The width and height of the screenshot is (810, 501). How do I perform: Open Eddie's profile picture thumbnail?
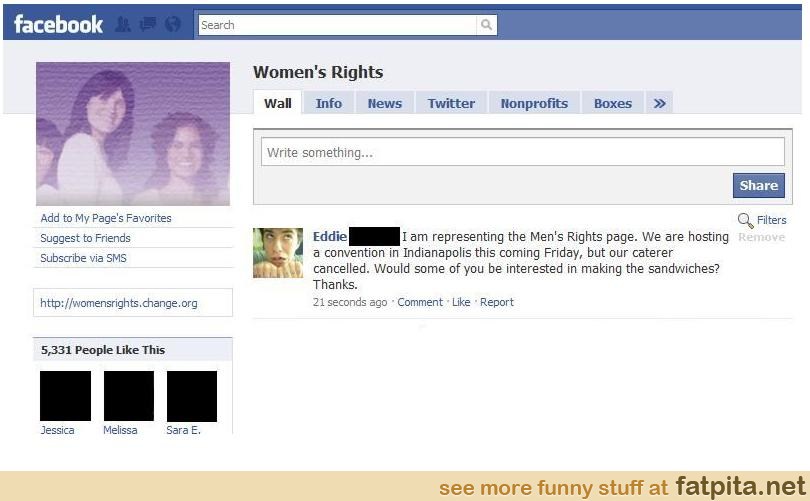click(278, 253)
